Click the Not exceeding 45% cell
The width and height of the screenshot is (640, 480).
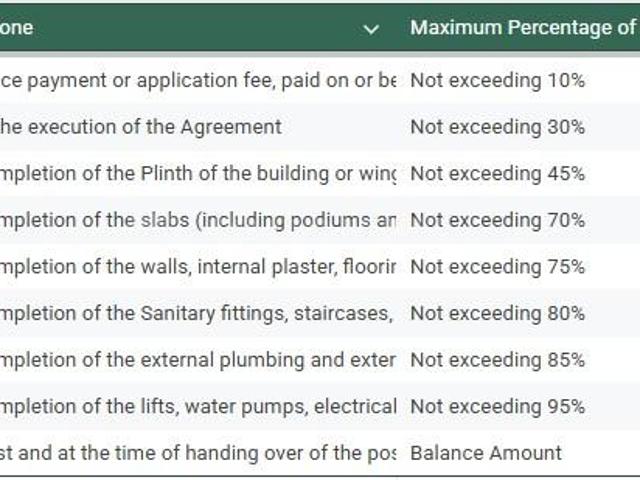(x=497, y=174)
